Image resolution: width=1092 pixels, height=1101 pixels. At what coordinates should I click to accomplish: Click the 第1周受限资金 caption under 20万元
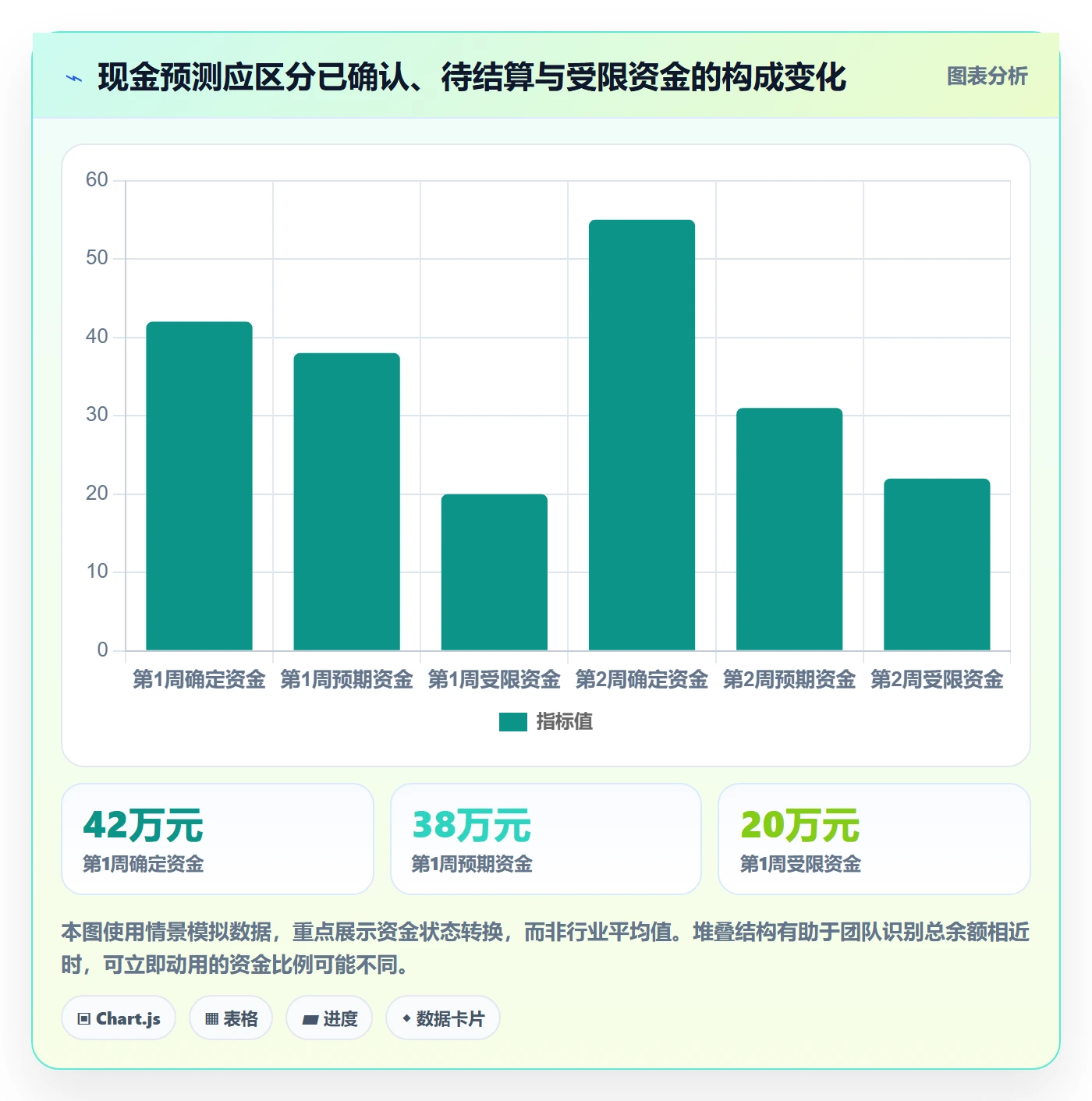coord(800,864)
